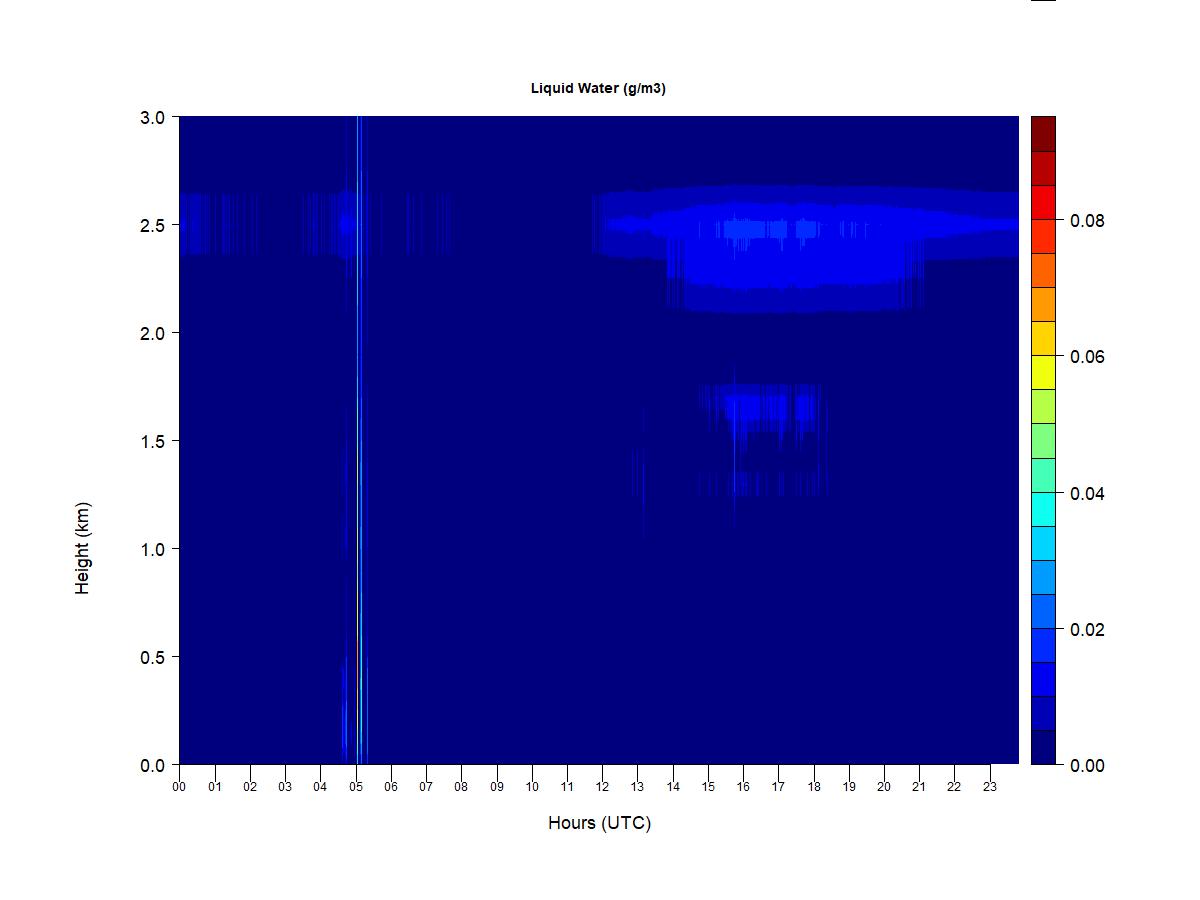
Task: Select the 00 hour tick label
Action: [x=179, y=787]
